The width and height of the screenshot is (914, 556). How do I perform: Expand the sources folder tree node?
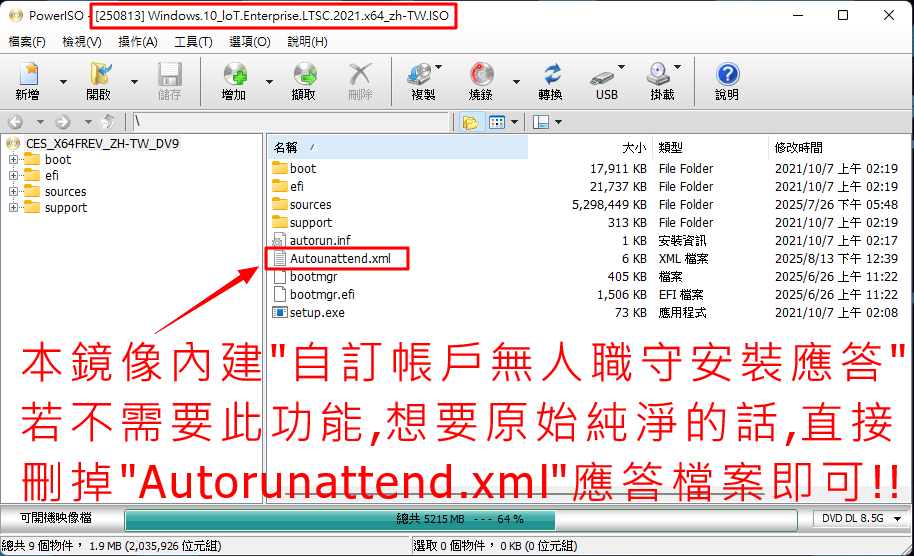(14, 192)
